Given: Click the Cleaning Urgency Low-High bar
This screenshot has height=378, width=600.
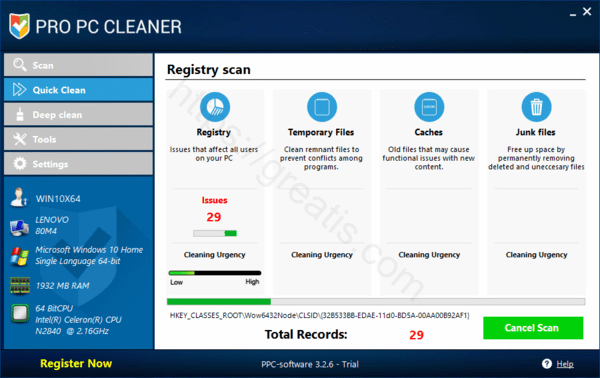Looking at the screenshot, I should pyautogui.click(x=215, y=273).
